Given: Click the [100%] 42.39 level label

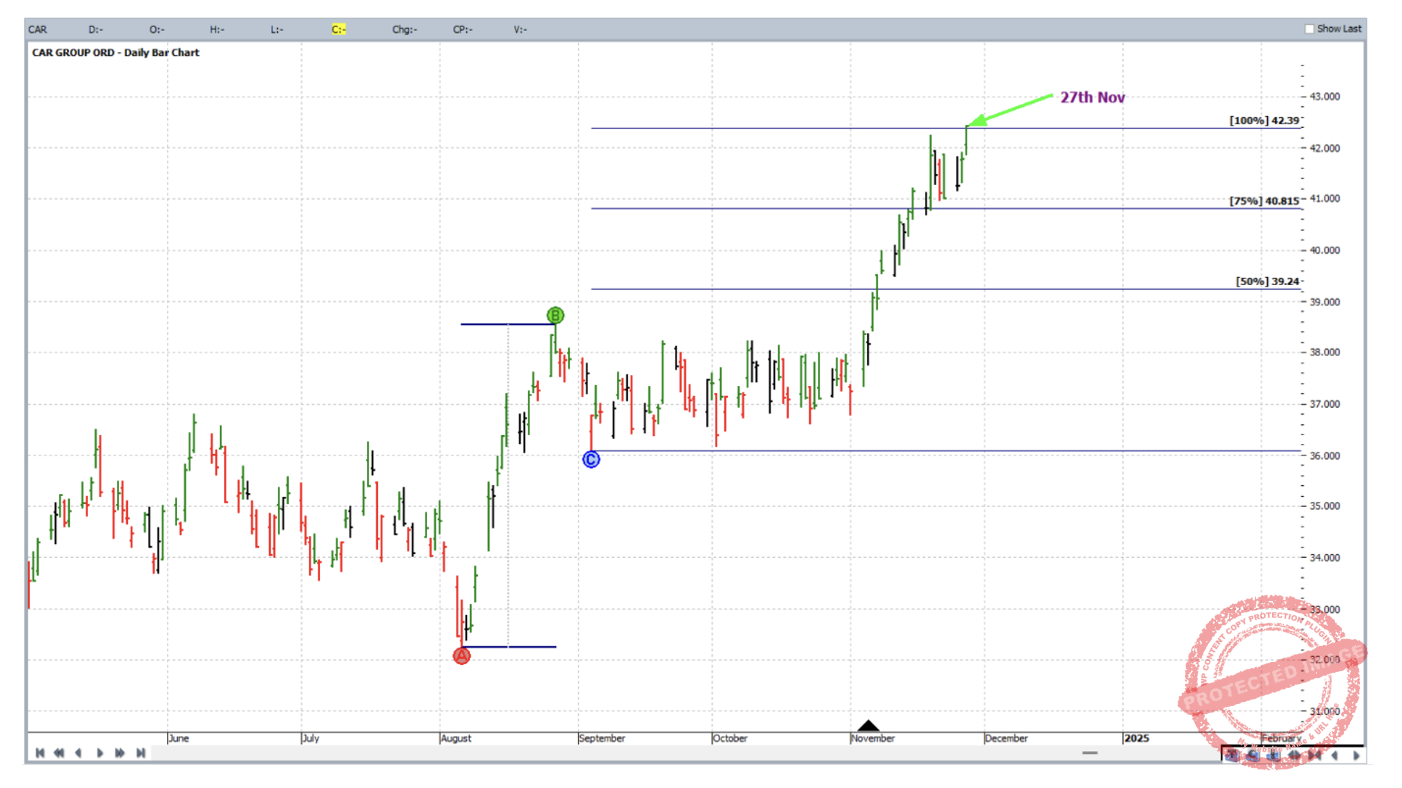Looking at the screenshot, I should pos(1264,121).
